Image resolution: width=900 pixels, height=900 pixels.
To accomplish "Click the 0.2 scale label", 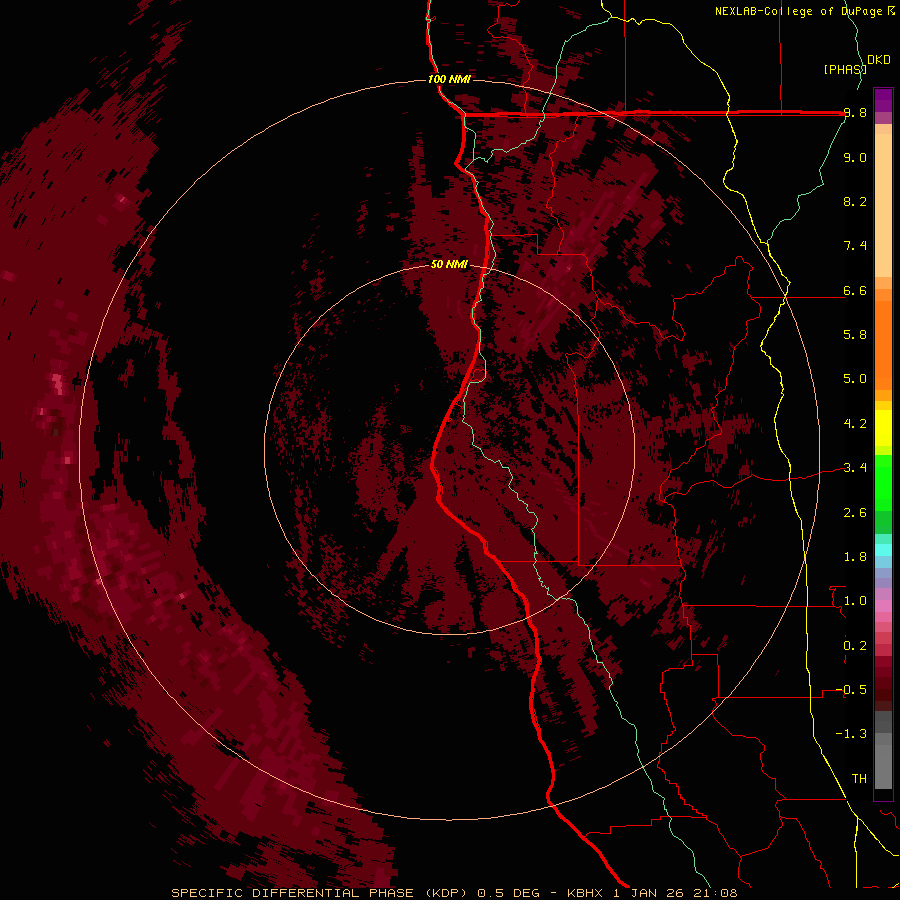I will click(x=855, y=646).
